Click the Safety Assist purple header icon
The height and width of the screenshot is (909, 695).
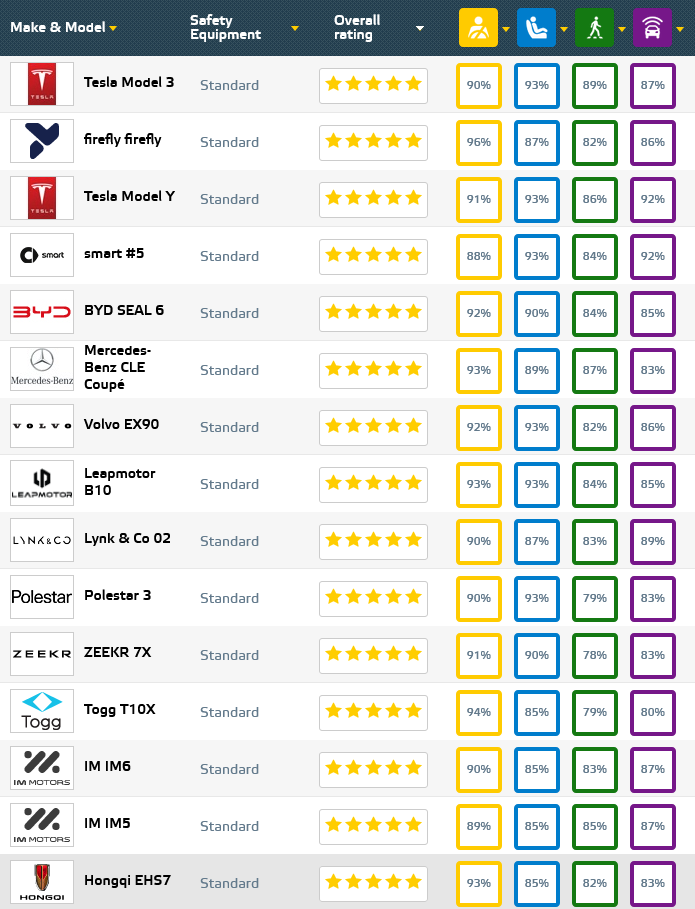pyautogui.click(x=652, y=28)
